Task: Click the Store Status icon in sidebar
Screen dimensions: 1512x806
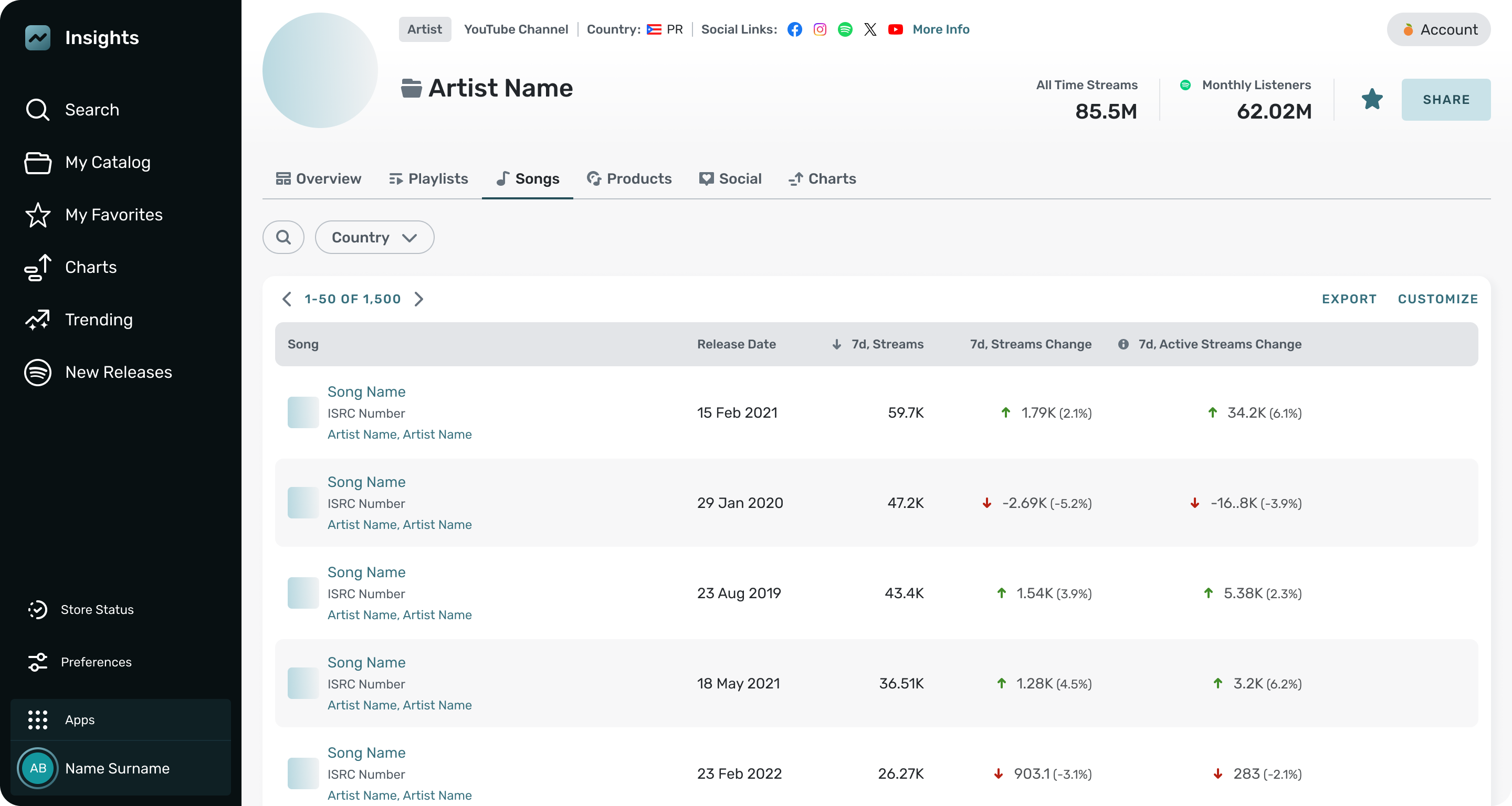Action: coord(38,610)
